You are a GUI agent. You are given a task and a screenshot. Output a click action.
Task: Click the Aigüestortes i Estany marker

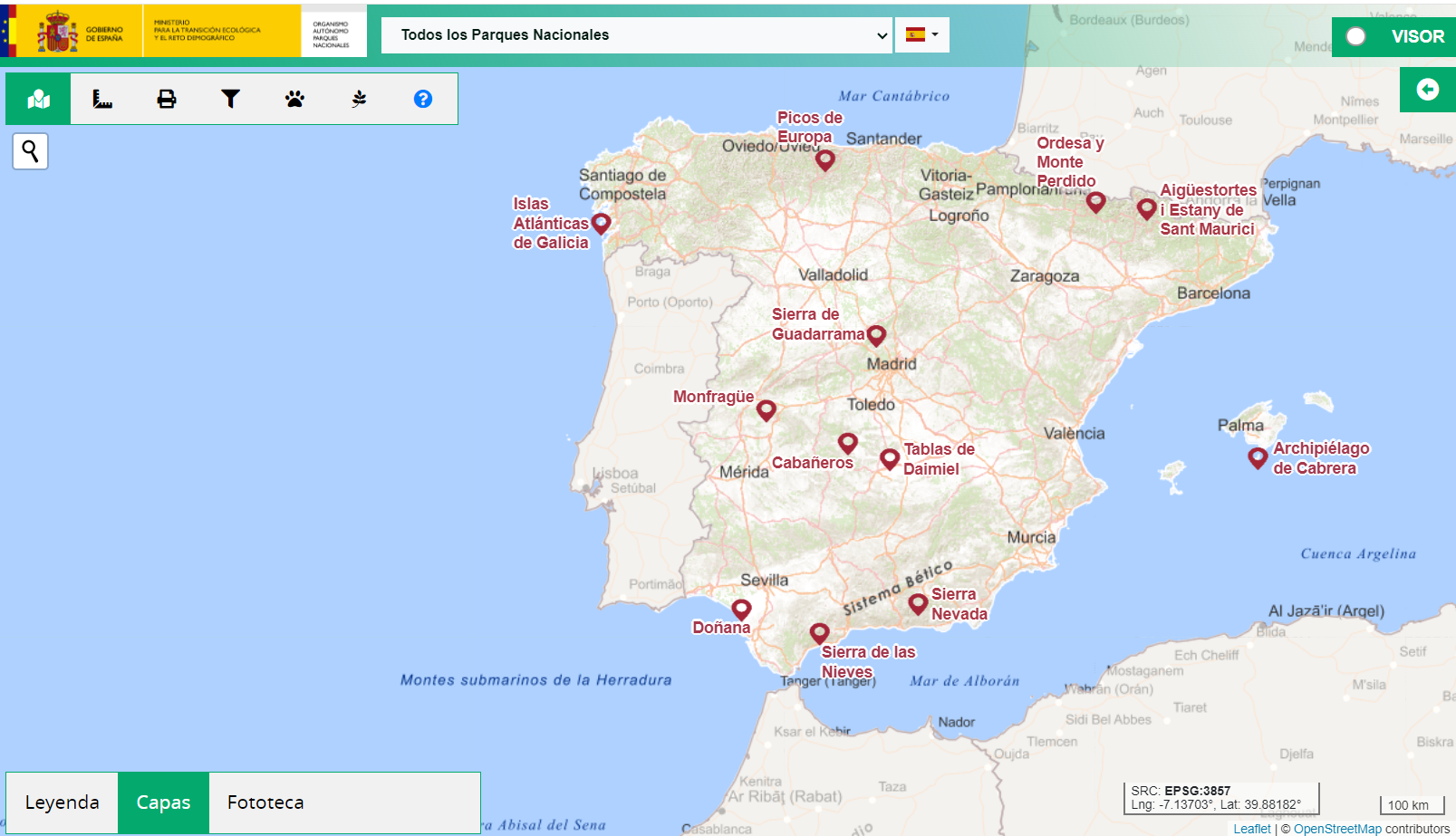coord(1146,209)
